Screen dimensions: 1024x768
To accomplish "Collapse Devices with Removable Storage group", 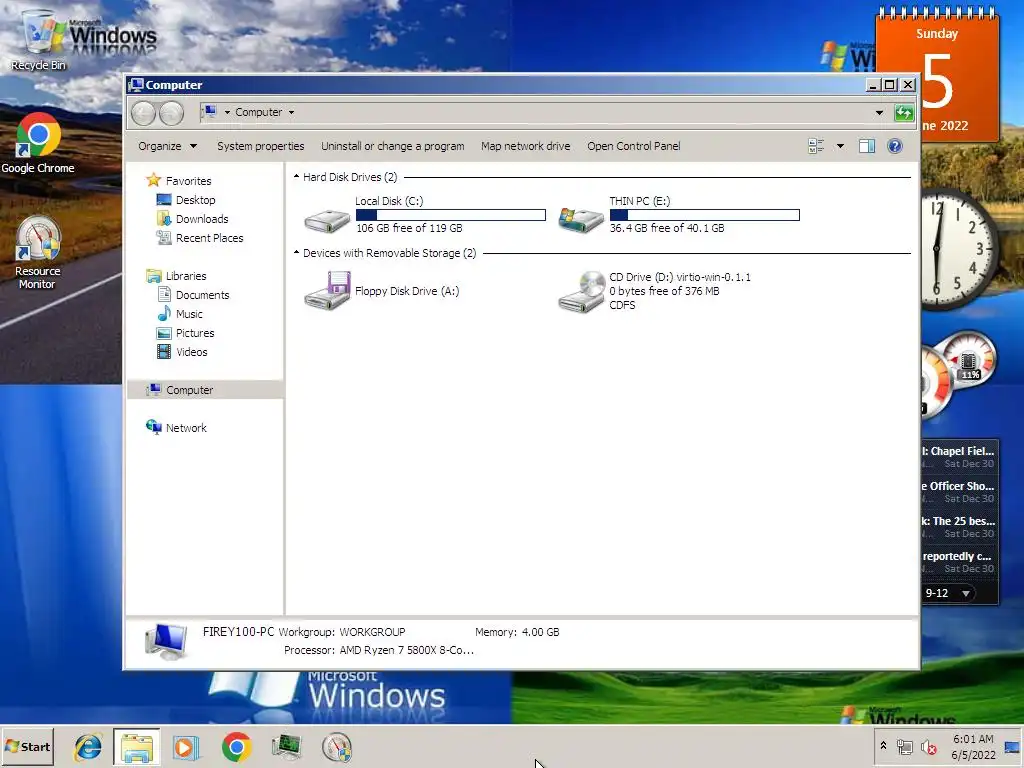I will click(x=296, y=253).
